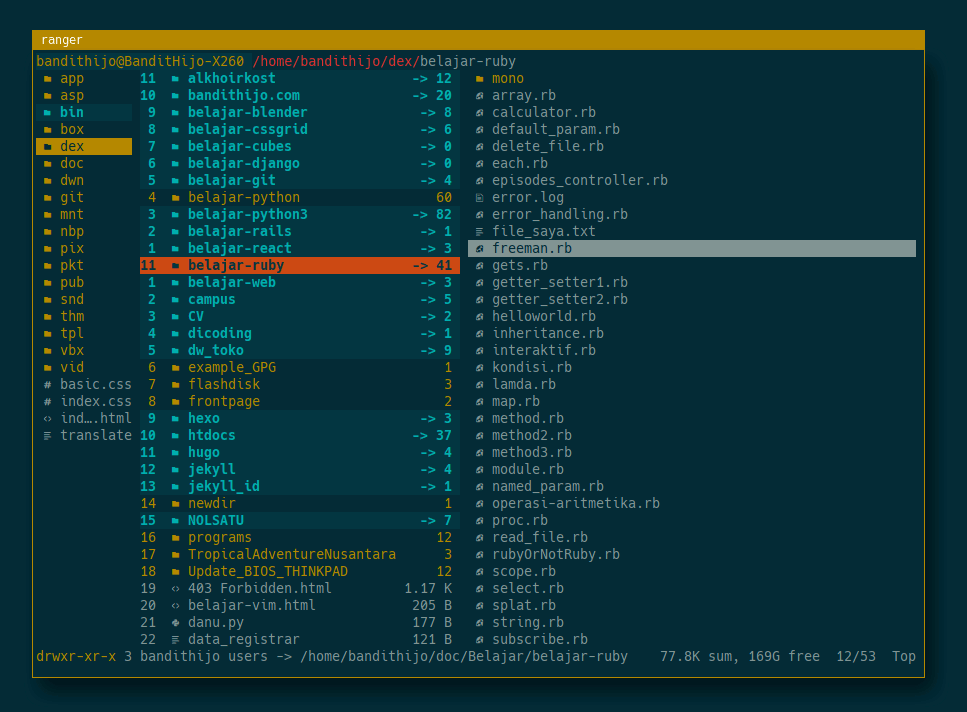The height and width of the screenshot is (712, 967).
Task: Click the ranger window title bar
Action: (x=478, y=40)
